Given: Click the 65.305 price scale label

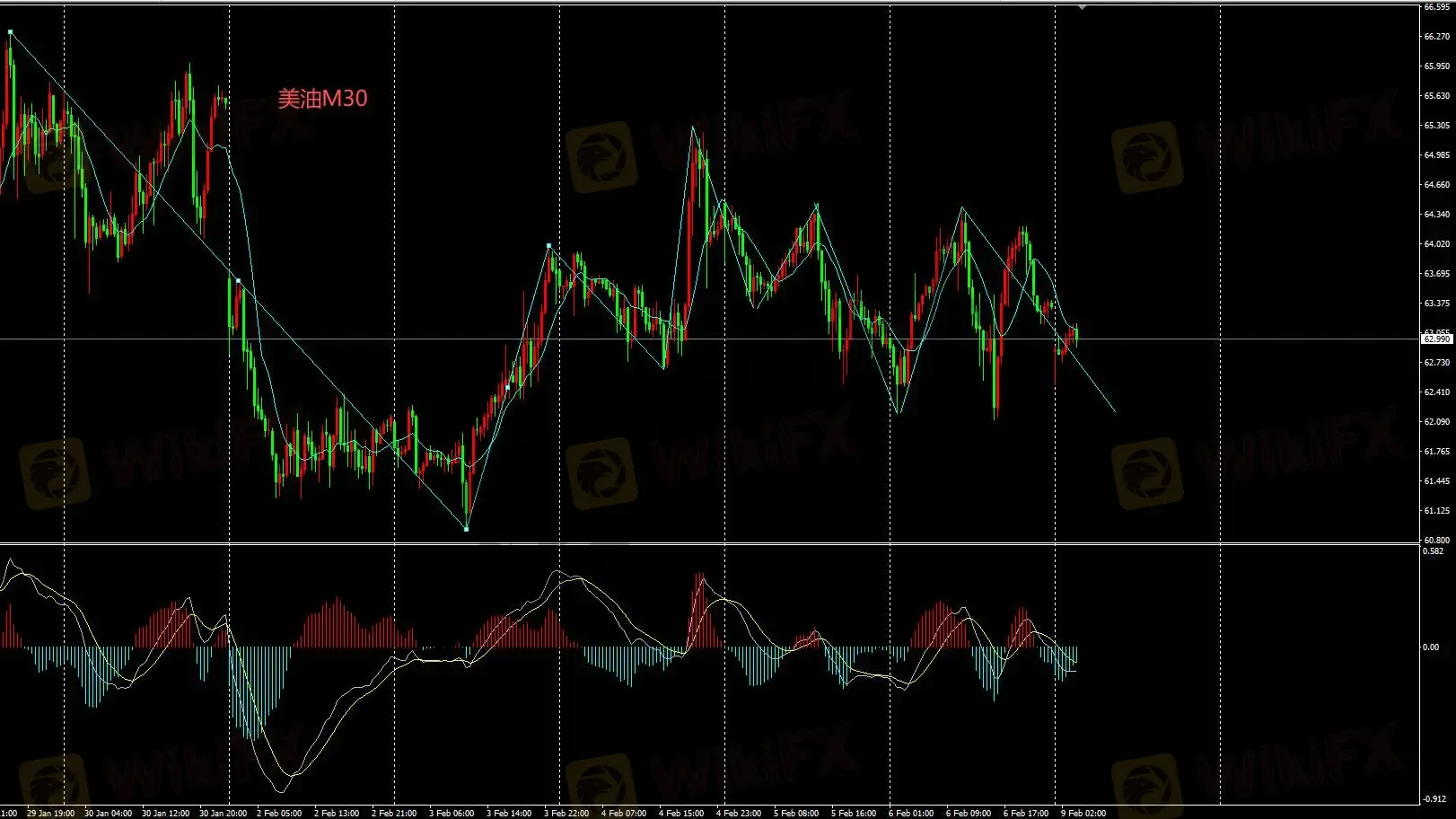Looking at the screenshot, I should tap(1436, 126).
